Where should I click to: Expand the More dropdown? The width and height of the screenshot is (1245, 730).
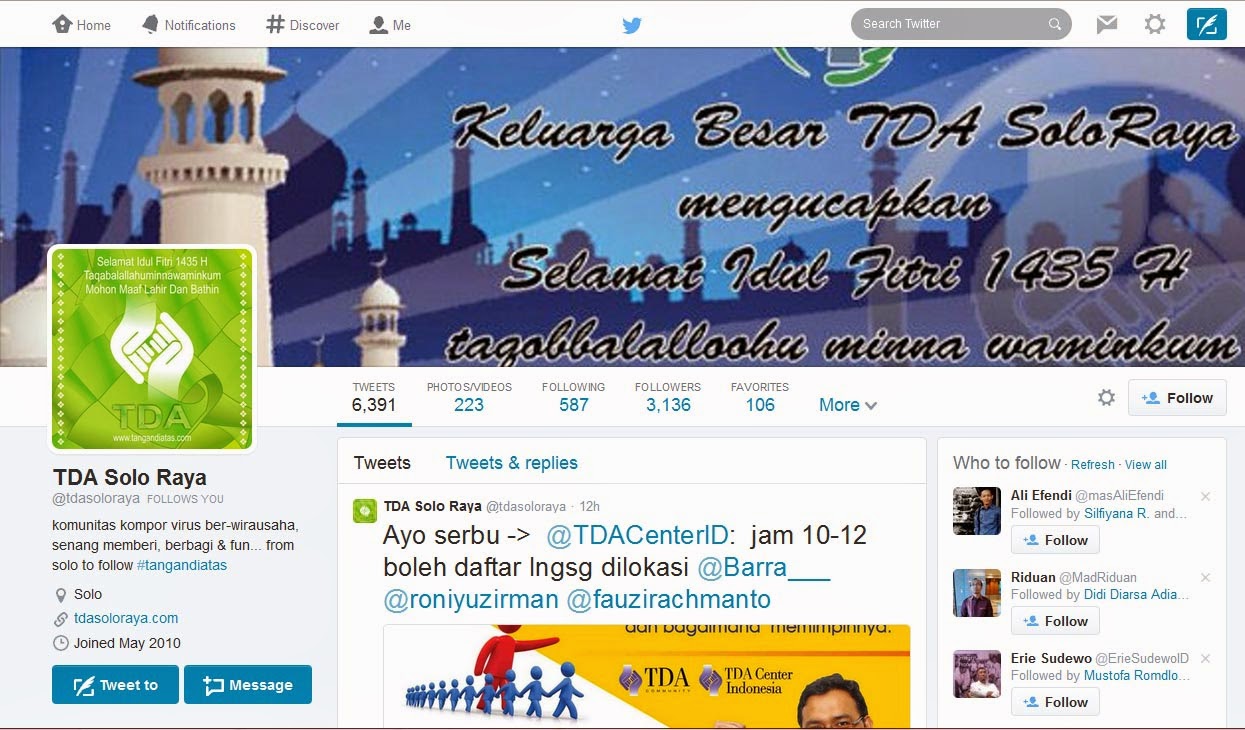pos(848,405)
